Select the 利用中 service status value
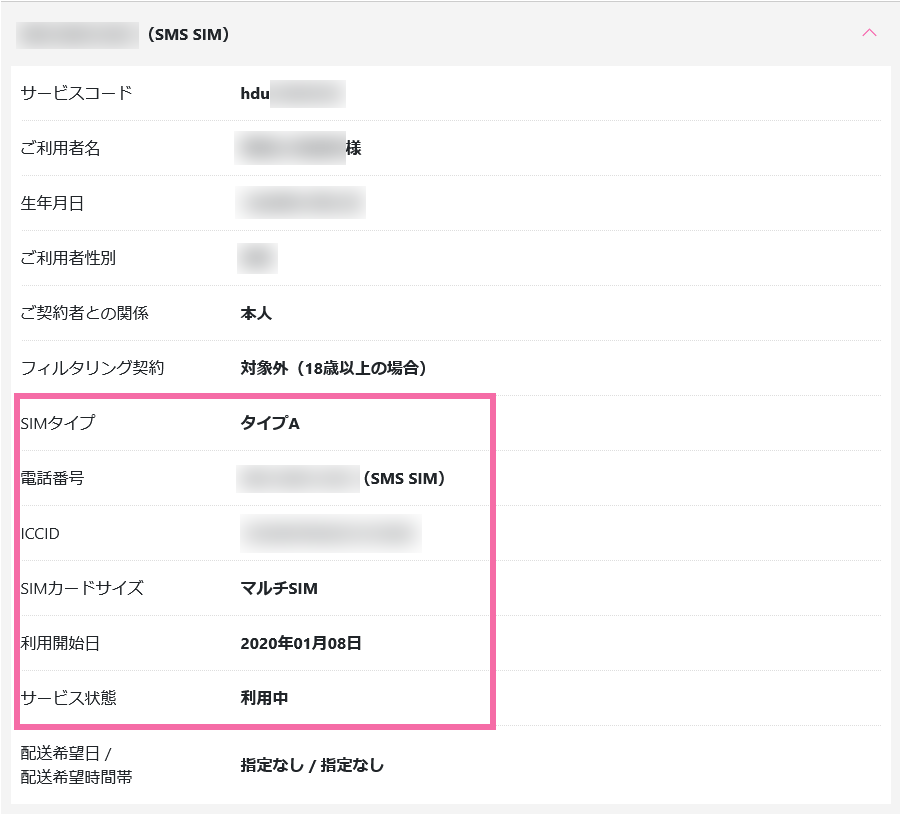The width and height of the screenshot is (900, 814). coord(264,698)
